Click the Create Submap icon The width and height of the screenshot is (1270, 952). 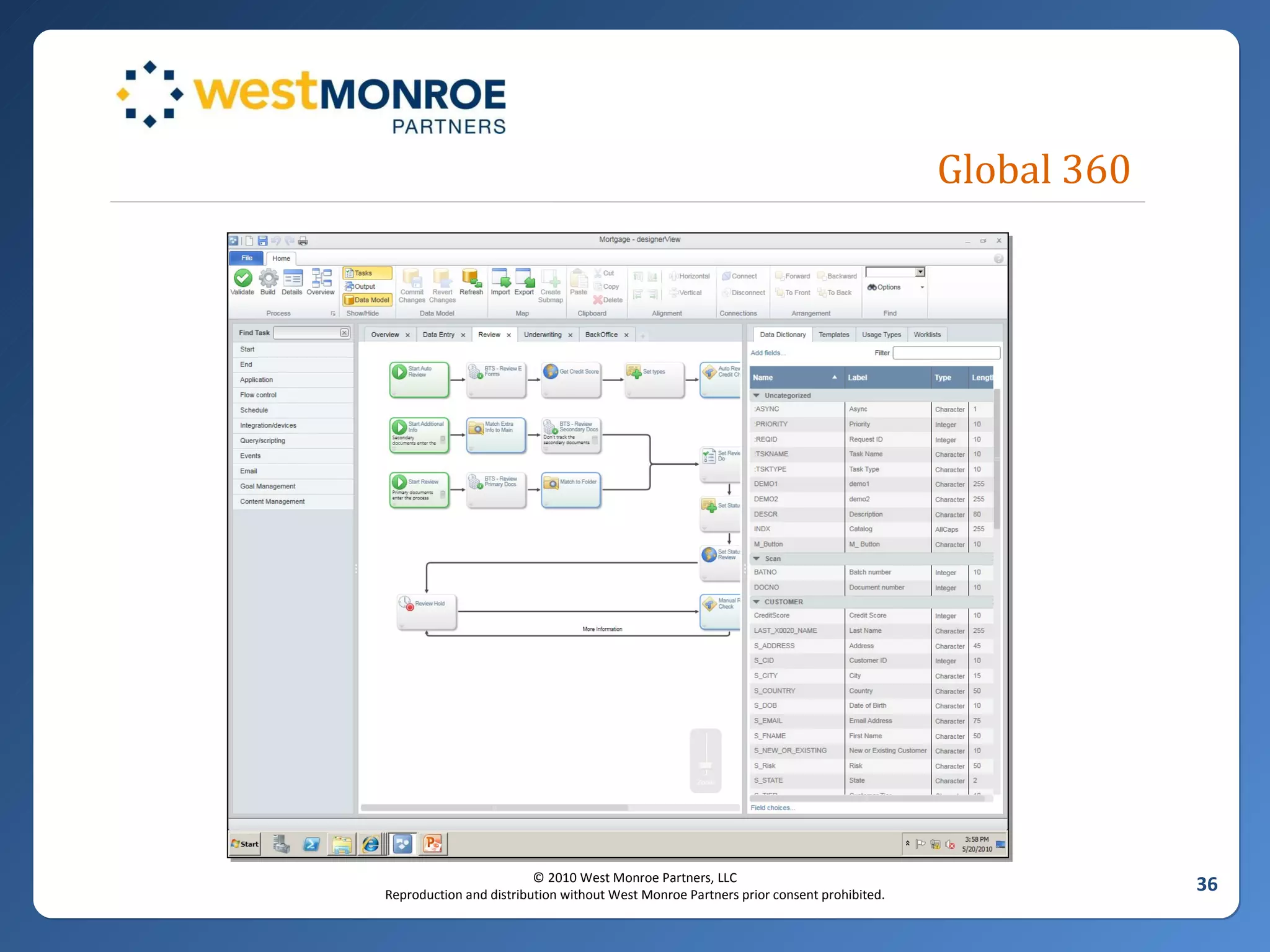(550, 278)
